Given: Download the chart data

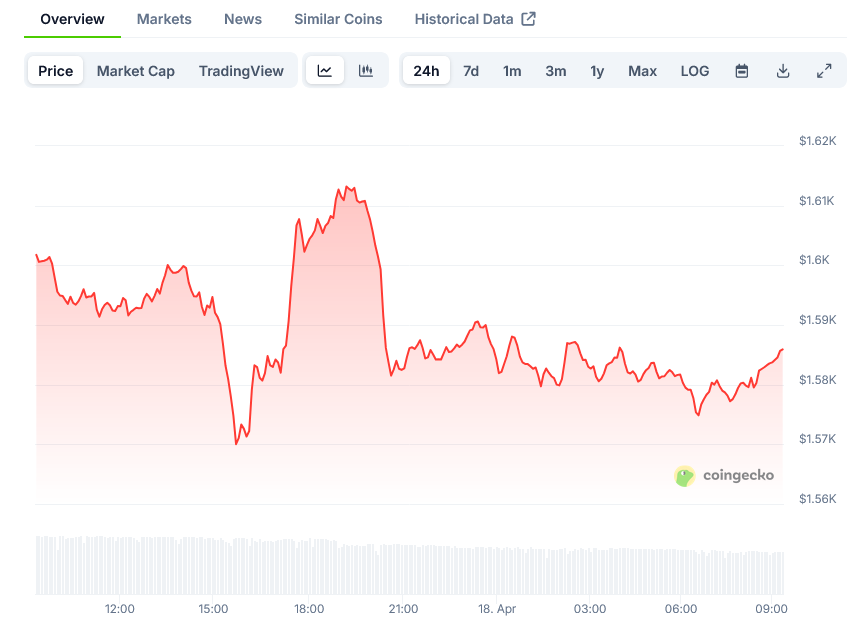Looking at the screenshot, I should click(783, 71).
